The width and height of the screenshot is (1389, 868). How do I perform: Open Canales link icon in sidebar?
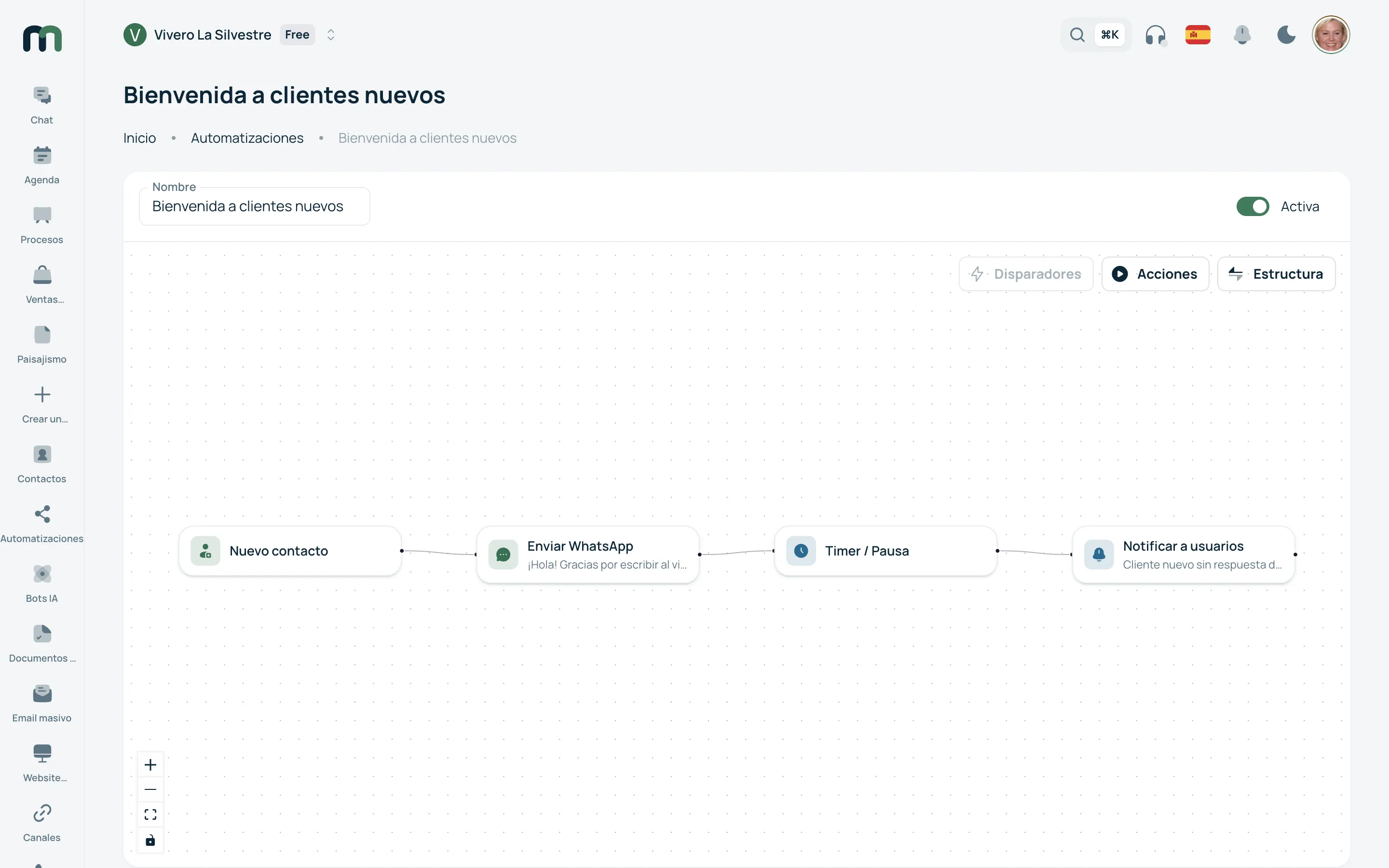[42, 823]
